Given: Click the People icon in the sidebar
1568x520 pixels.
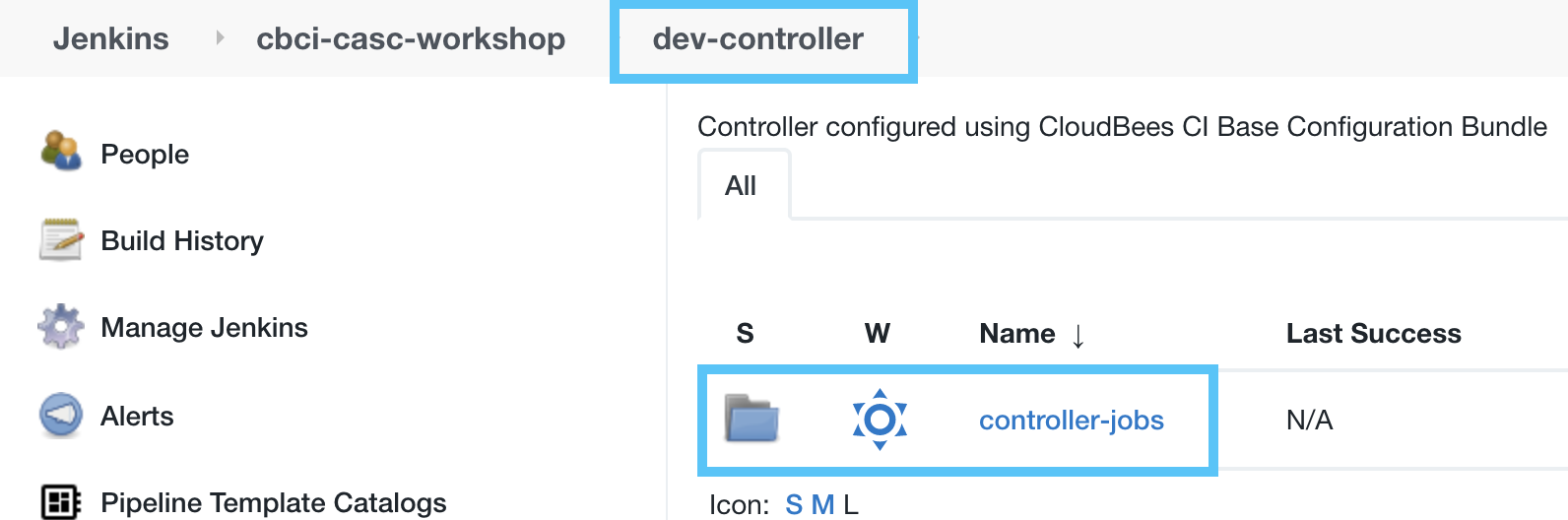Looking at the screenshot, I should [x=61, y=152].
